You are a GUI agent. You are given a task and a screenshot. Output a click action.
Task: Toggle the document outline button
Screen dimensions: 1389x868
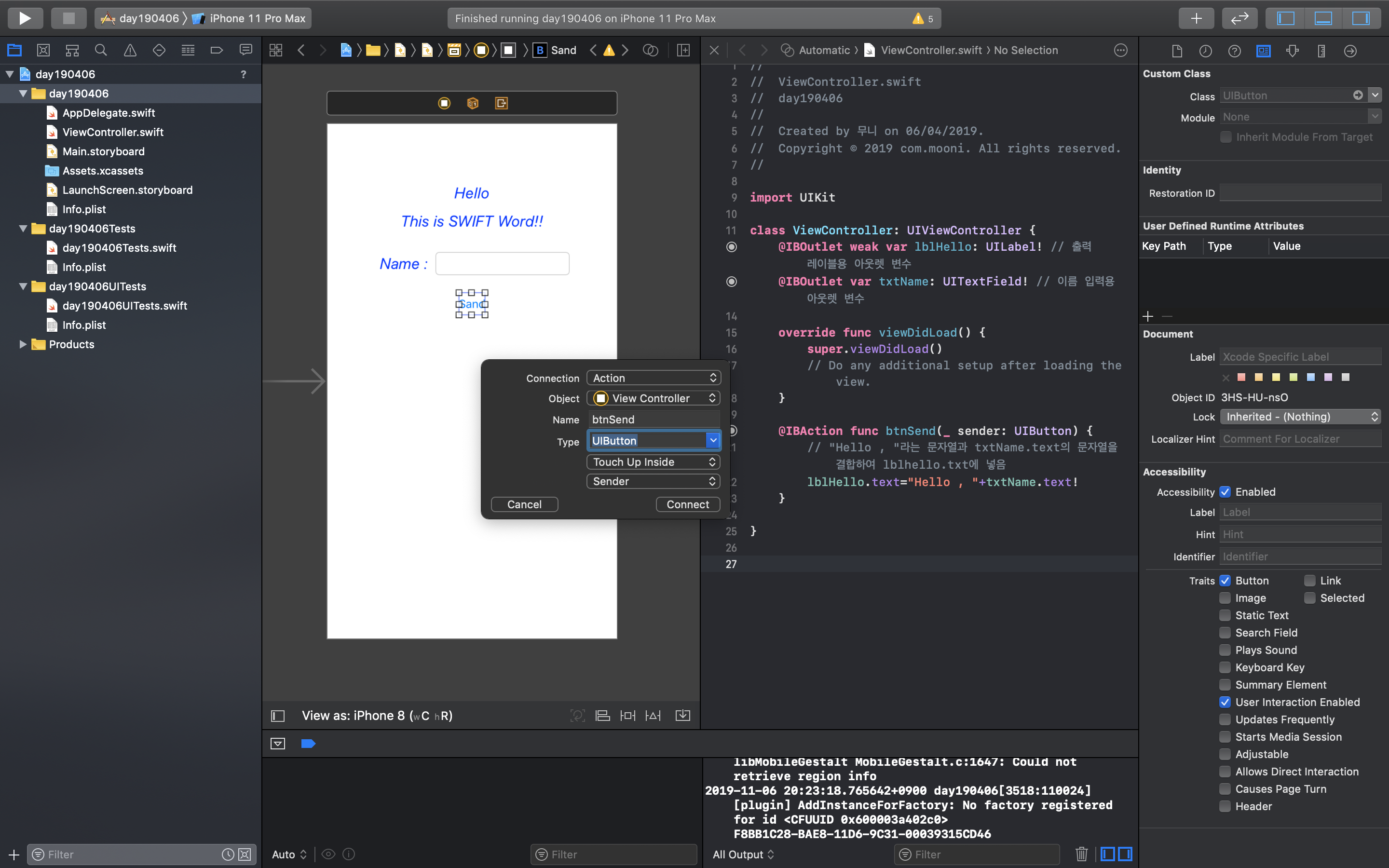(x=278, y=716)
